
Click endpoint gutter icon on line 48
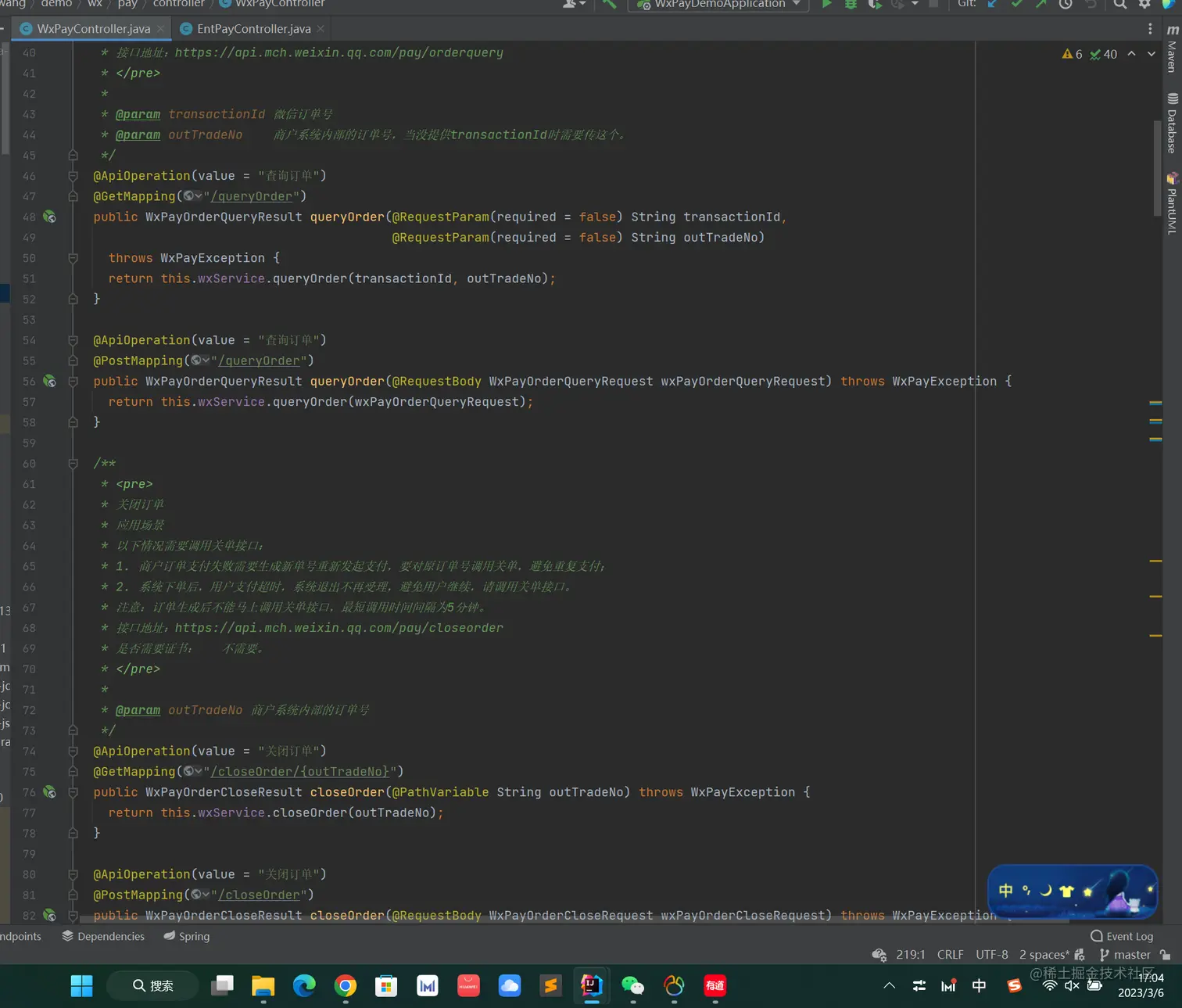click(x=49, y=217)
